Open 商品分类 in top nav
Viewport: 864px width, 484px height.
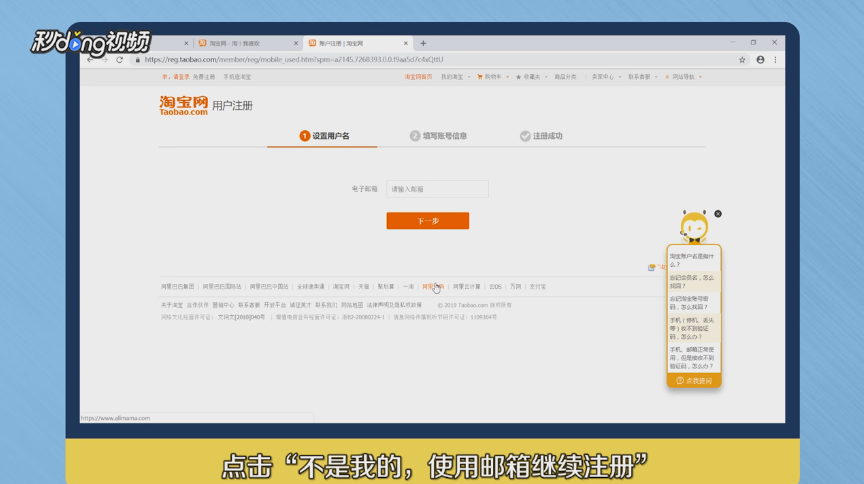pos(565,77)
